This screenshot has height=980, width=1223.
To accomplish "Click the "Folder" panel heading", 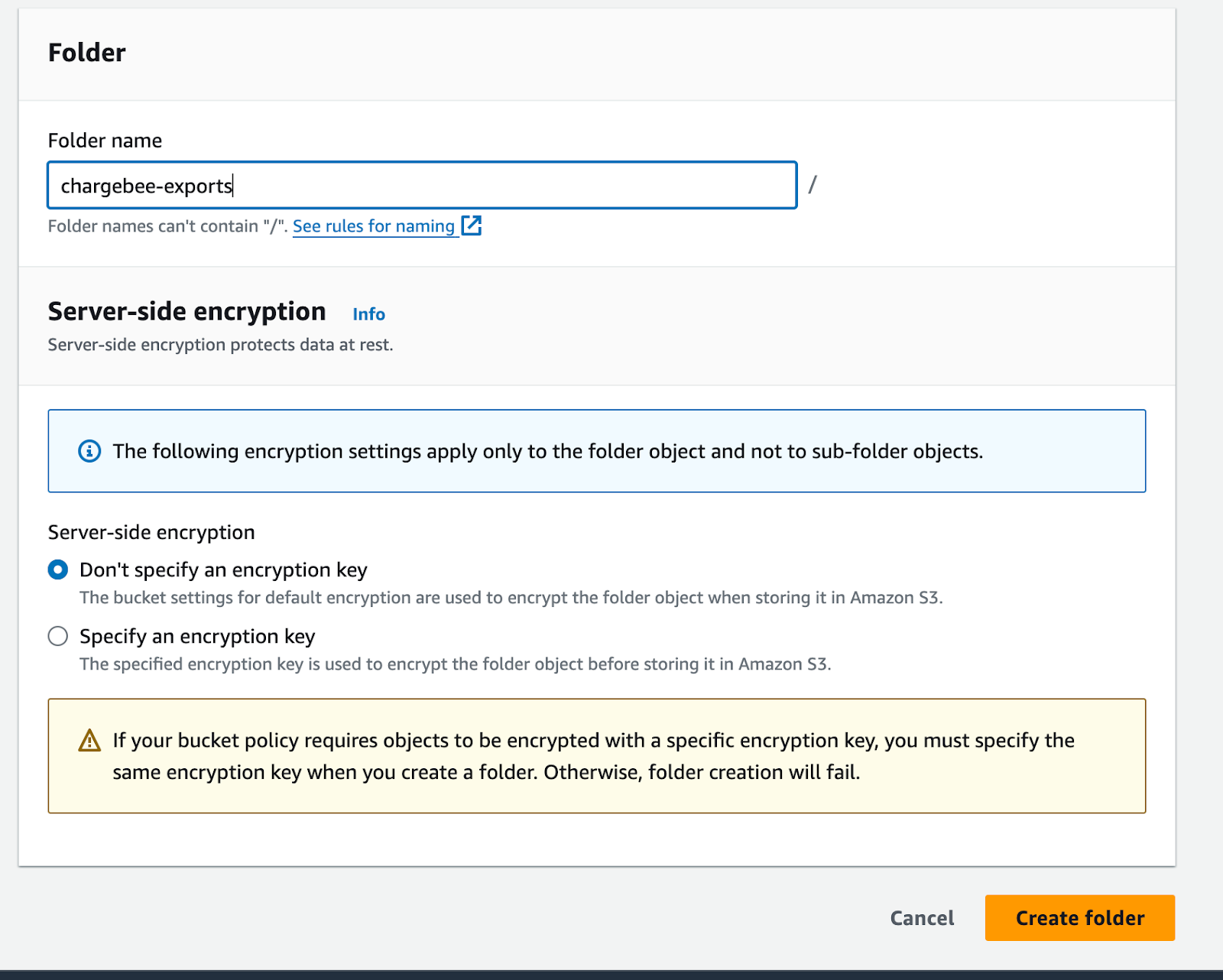I will pyautogui.click(x=87, y=53).
